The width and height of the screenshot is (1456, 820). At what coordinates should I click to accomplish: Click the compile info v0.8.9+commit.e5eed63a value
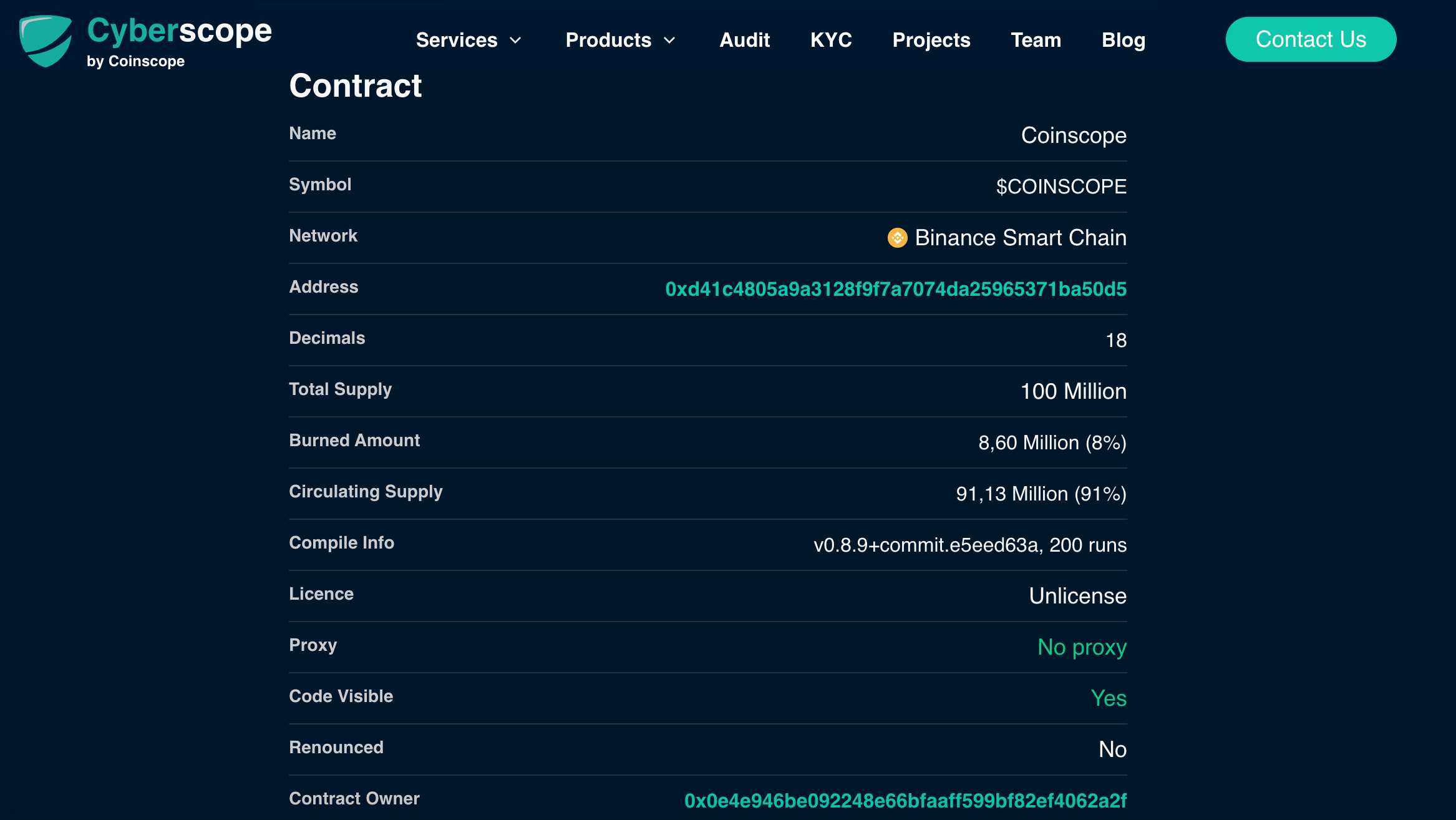tap(970, 545)
